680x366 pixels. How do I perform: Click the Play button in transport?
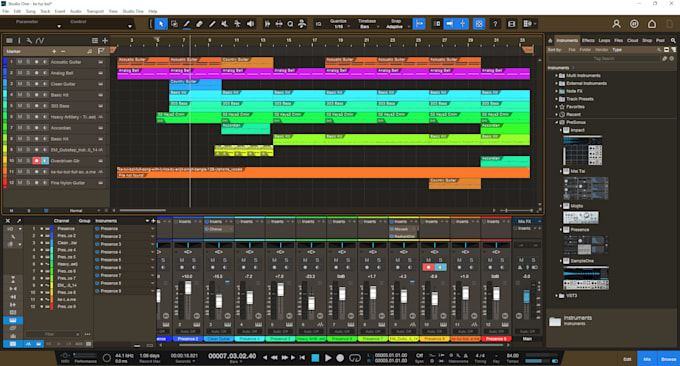[328, 358]
